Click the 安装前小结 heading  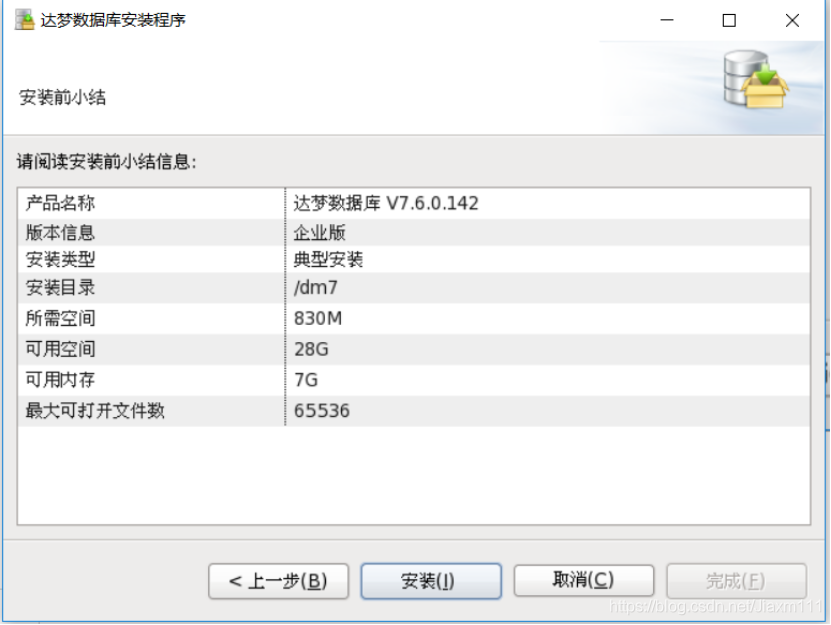63,98
